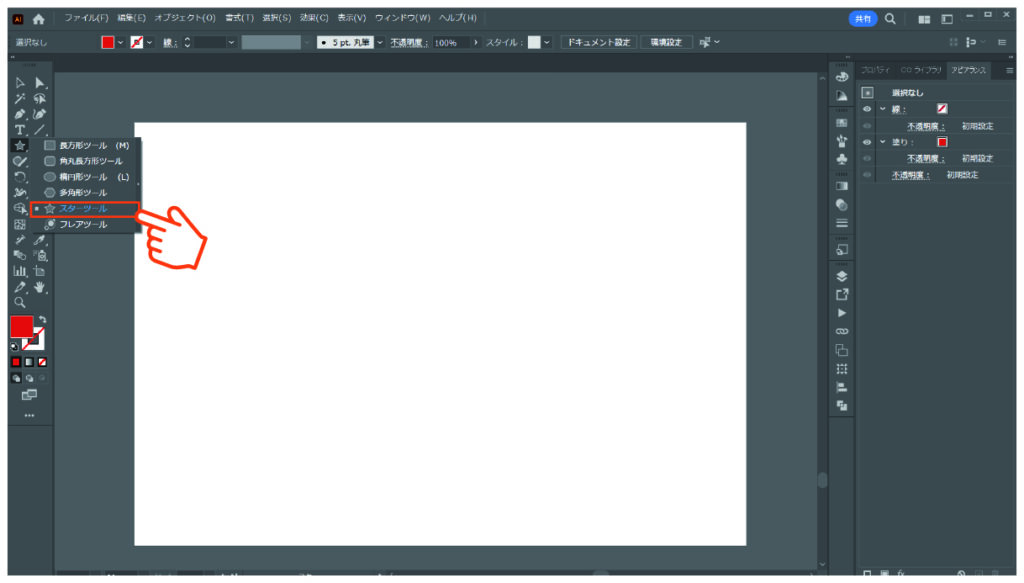Click 塗り red swatch in Appearance panel
Viewport: 1024px width, 583px height.
(942, 142)
